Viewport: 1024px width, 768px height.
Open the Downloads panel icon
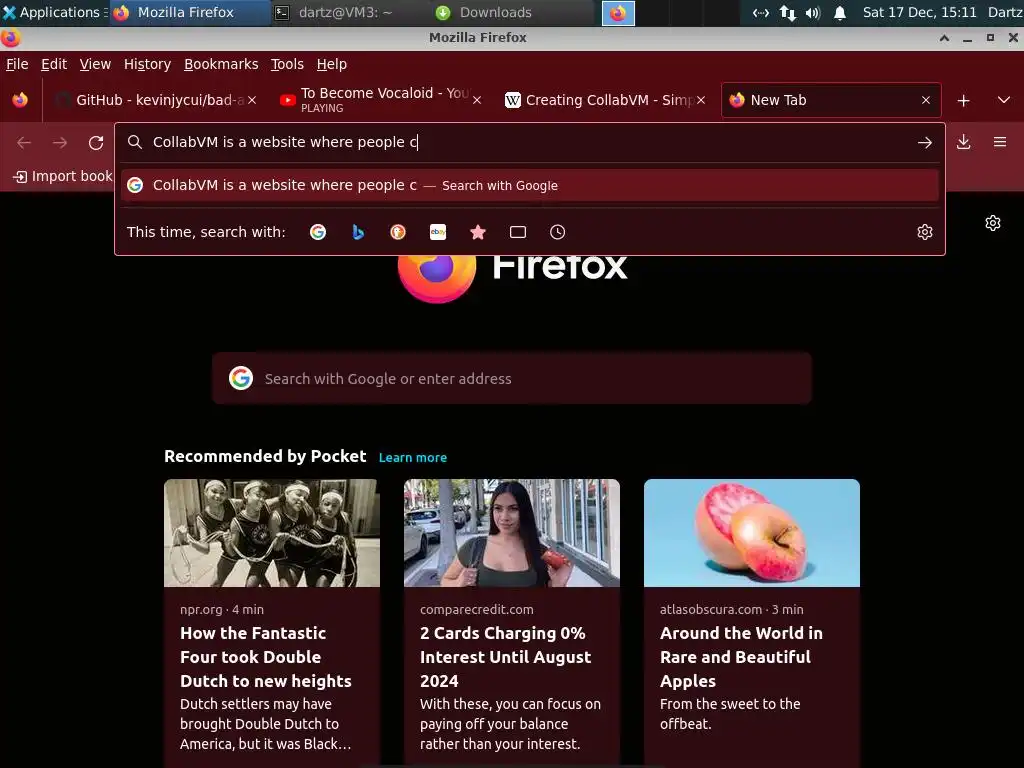pyautogui.click(x=963, y=142)
